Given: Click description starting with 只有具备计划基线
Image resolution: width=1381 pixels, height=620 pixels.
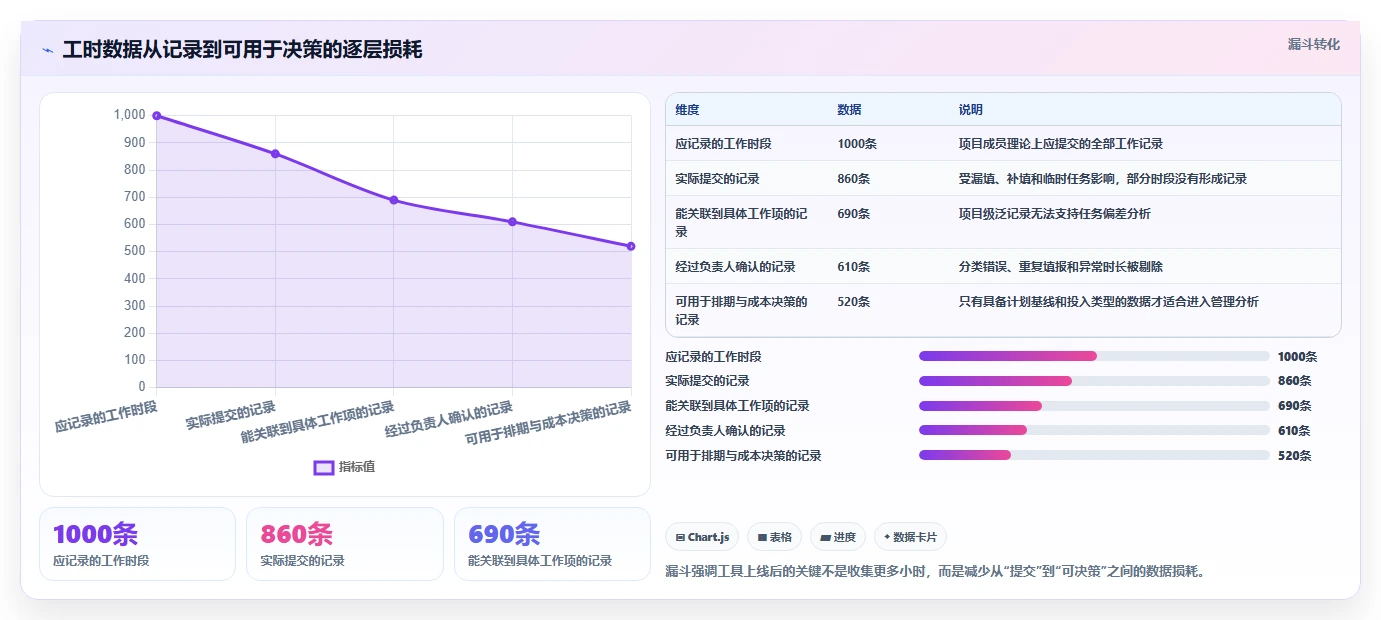Looking at the screenshot, I should 1108,302.
